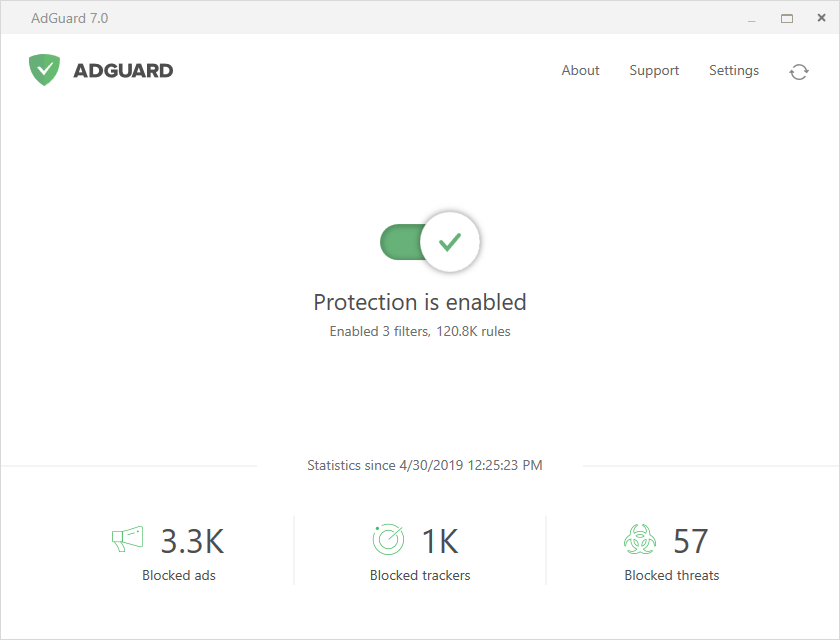Click the 57 blocked threats count
Image resolution: width=840 pixels, height=640 pixels.
pos(691,541)
